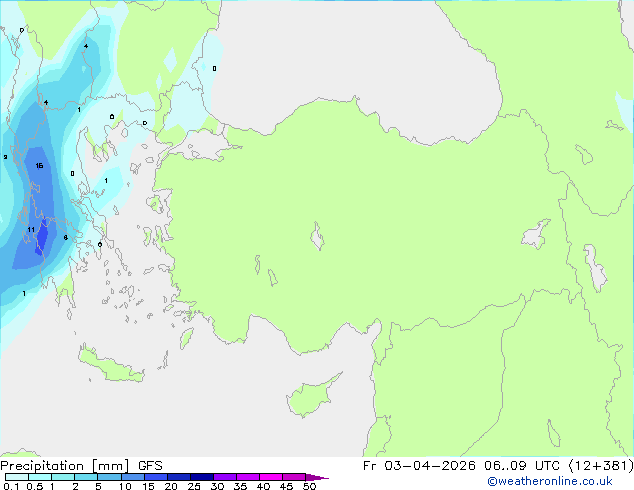Click the 40–45 mm magenta legend swatch
Image resolution: width=634 pixels, height=490 pixels.
(x=271, y=477)
